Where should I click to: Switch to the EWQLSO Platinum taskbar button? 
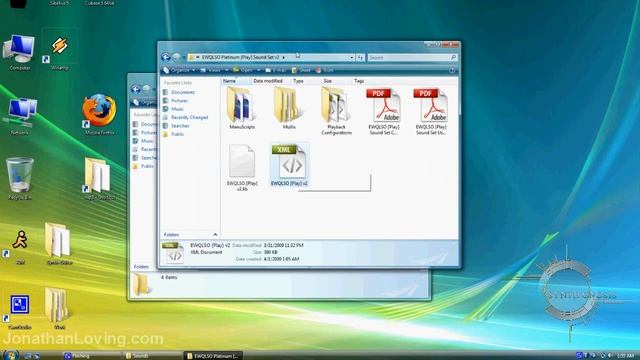(213, 356)
